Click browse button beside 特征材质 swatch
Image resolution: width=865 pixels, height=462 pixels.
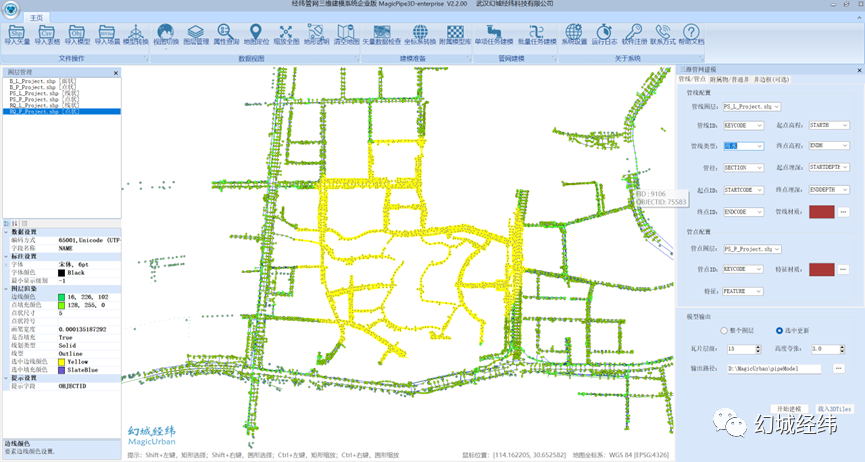pos(843,269)
